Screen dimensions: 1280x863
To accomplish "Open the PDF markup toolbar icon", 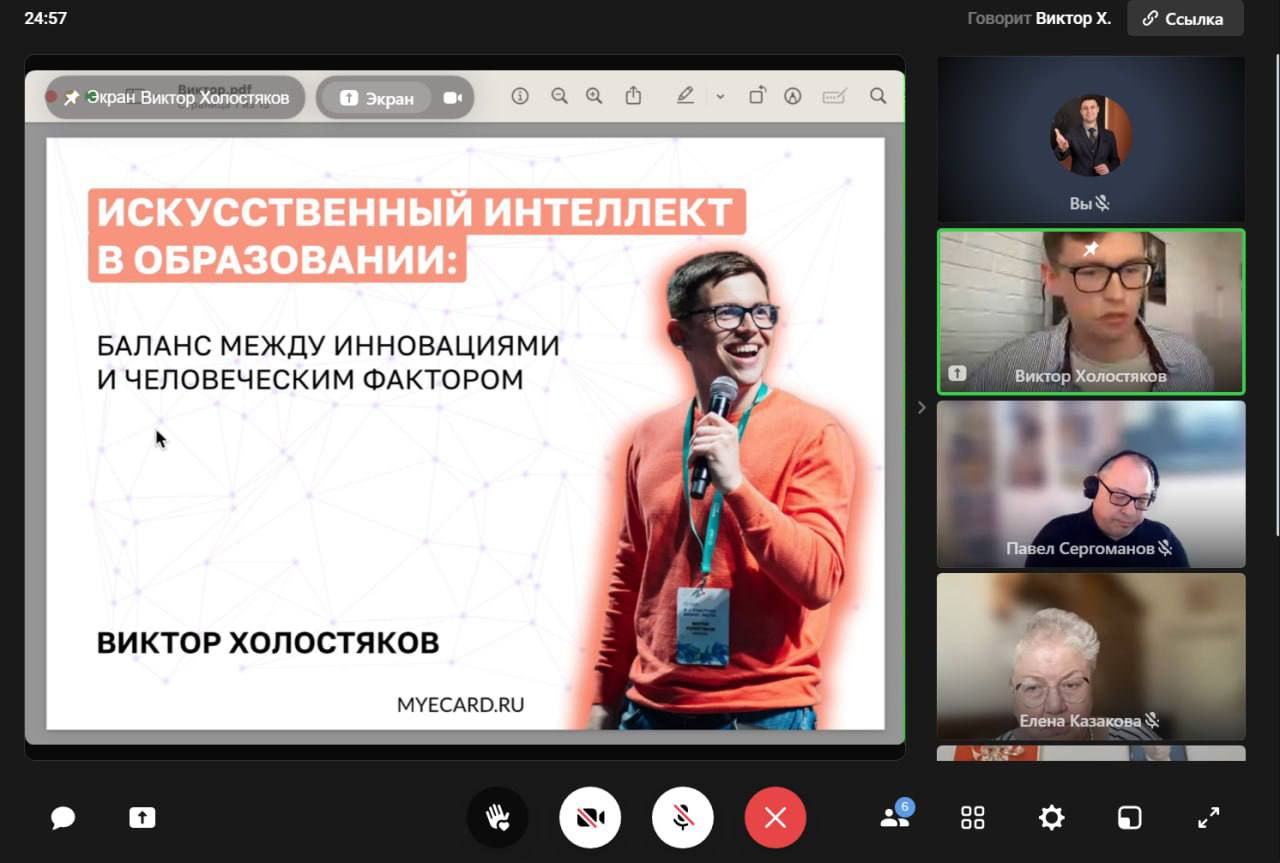I will click(x=793, y=96).
